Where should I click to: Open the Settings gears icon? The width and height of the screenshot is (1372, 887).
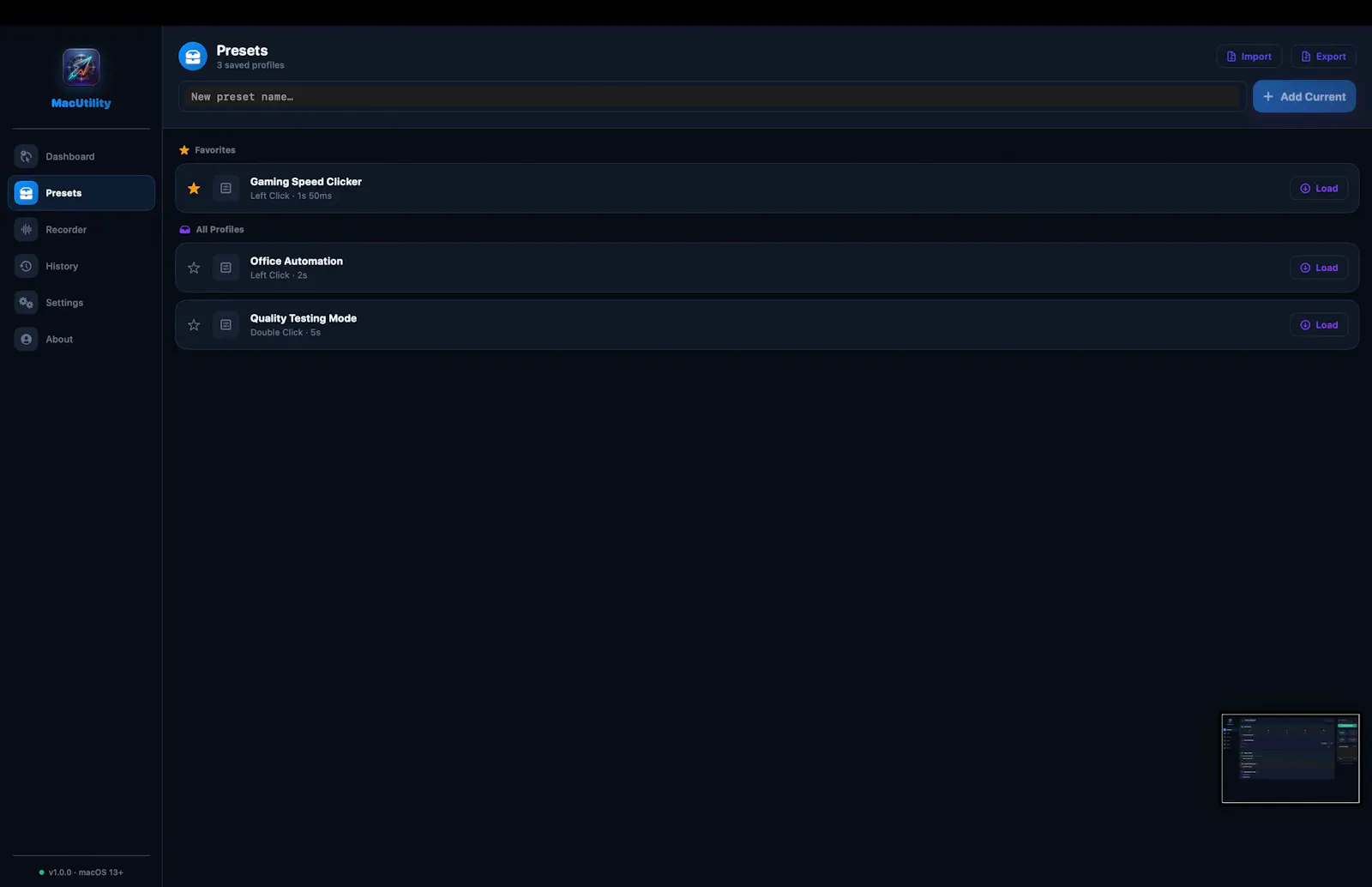pyautogui.click(x=27, y=303)
